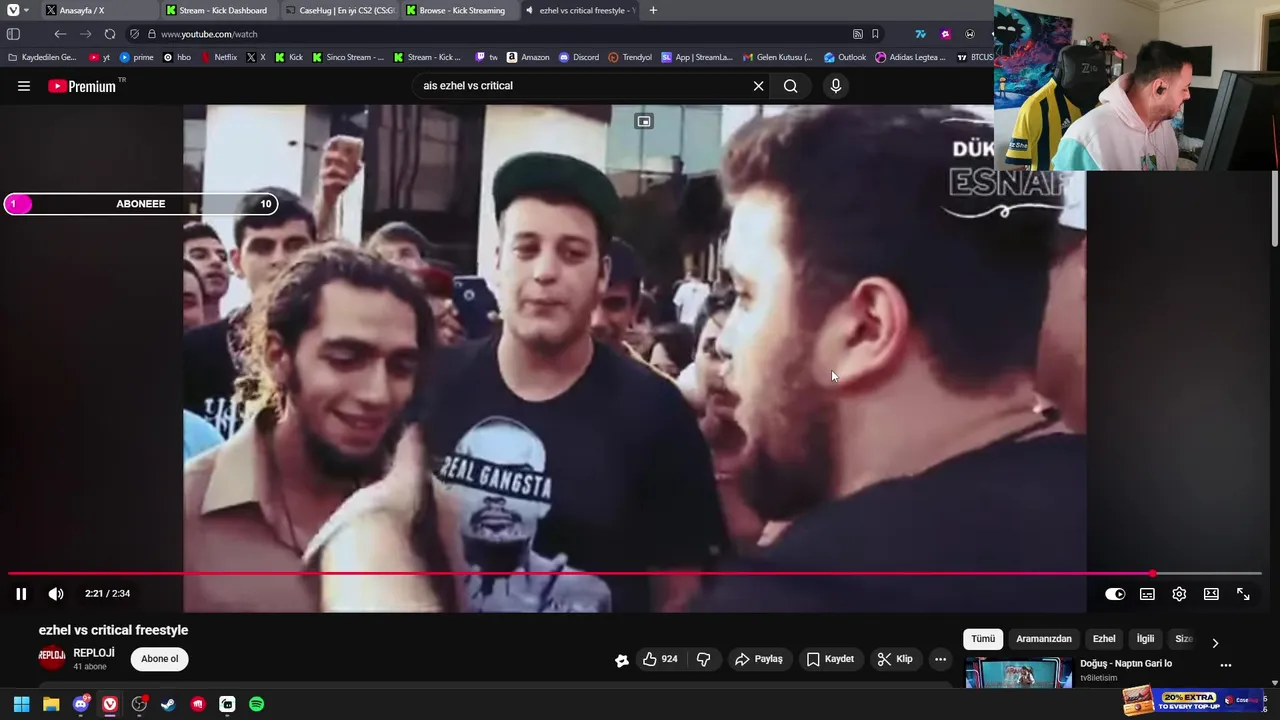
Task: Open the REPLOJİ channel name
Action: pyautogui.click(x=94, y=653)
